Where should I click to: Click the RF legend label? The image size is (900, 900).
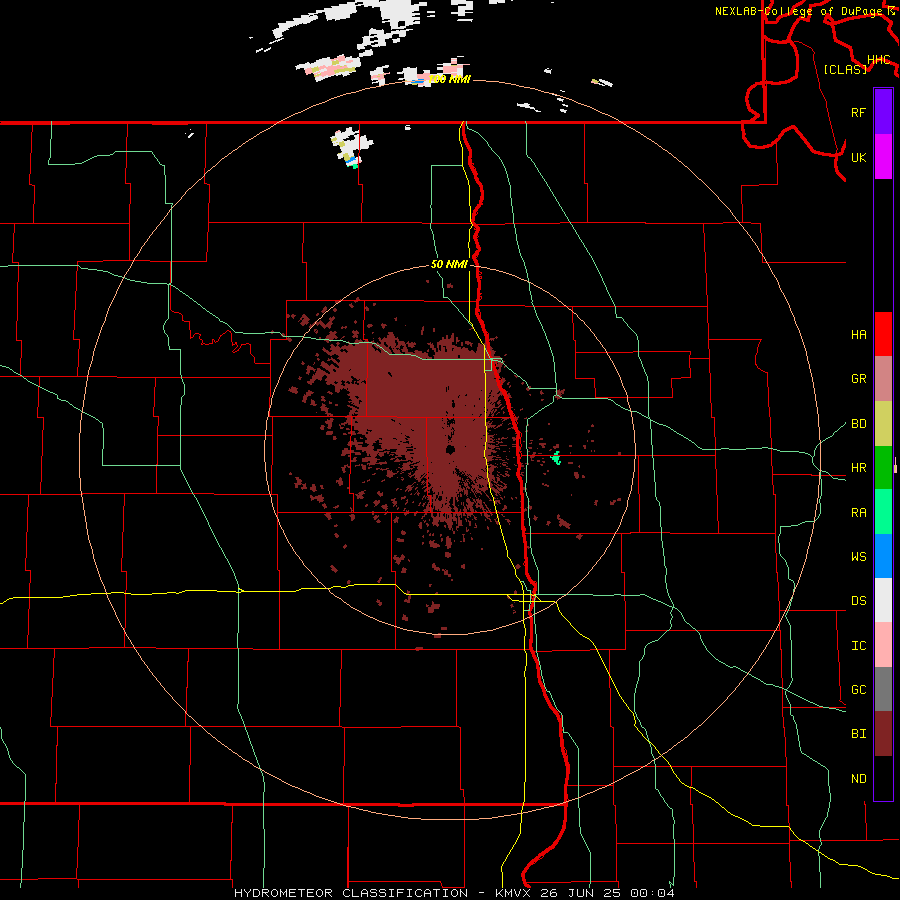point(858,112)
